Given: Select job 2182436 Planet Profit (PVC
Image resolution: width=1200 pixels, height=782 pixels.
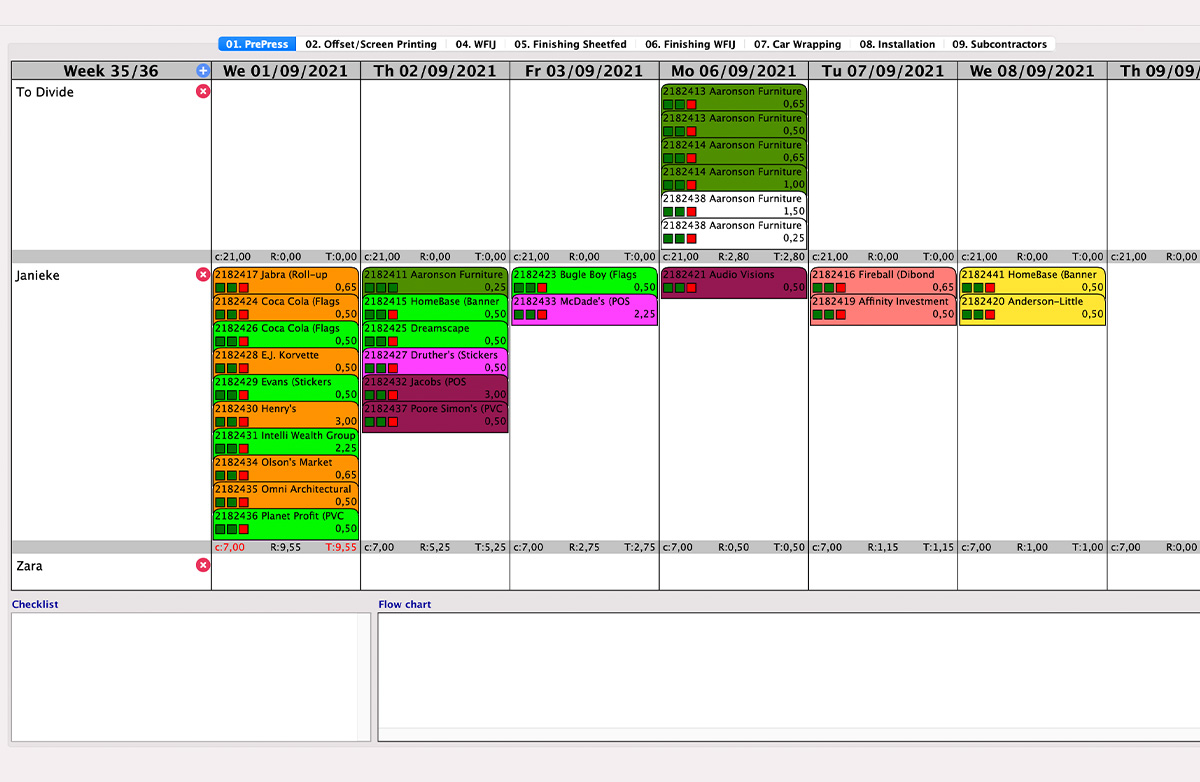Looking at the screenshot, I should coord(286,523).
